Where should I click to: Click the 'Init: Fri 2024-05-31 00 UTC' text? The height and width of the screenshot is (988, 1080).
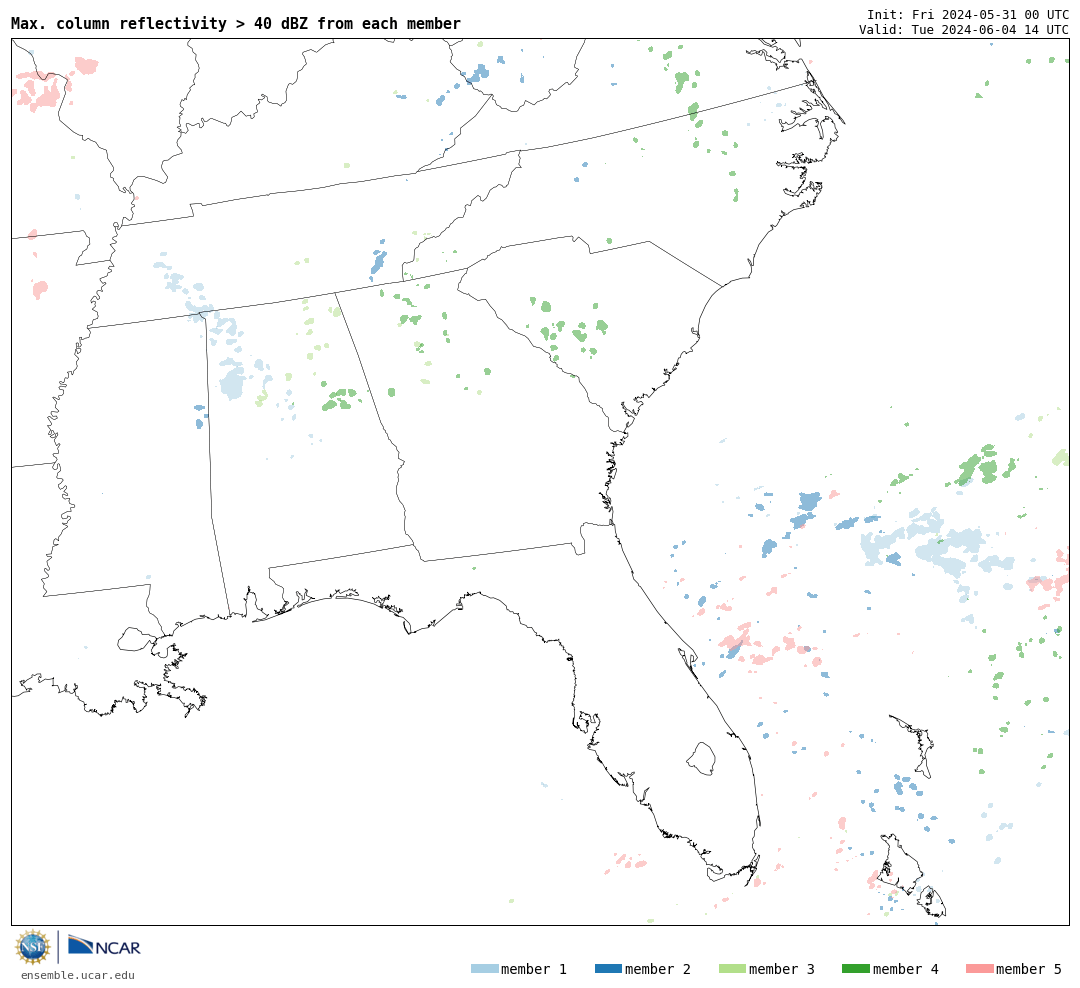[968, 14]
